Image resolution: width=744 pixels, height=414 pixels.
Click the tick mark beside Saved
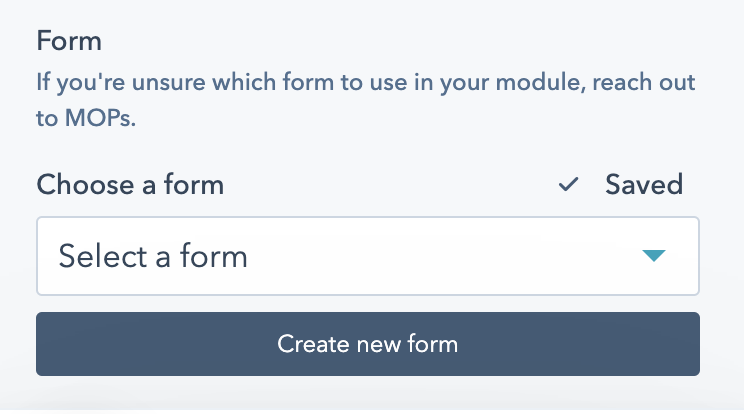pyautogui.click(x=569, y=185)
